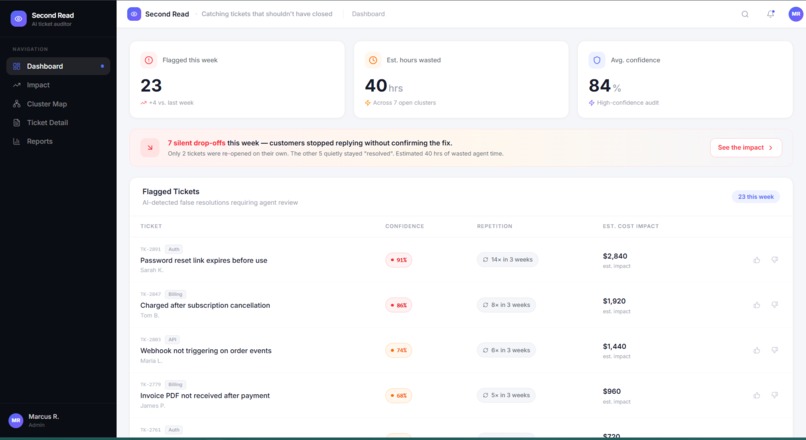Open ticket Password reset link expires before use
Viewport: 806px width, 440px height.
coord(204,261)
